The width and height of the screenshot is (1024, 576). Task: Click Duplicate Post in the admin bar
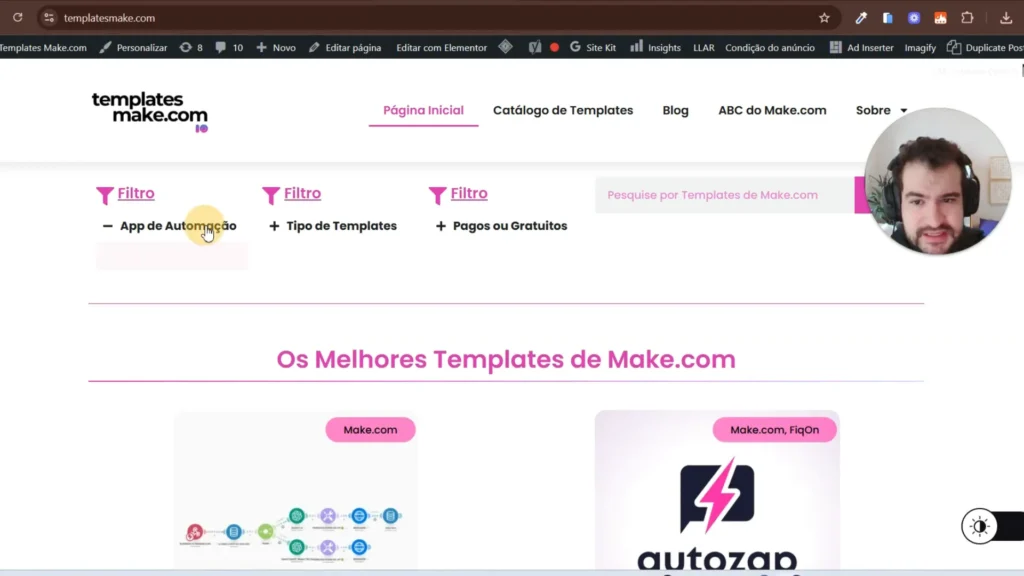(985, 48)
